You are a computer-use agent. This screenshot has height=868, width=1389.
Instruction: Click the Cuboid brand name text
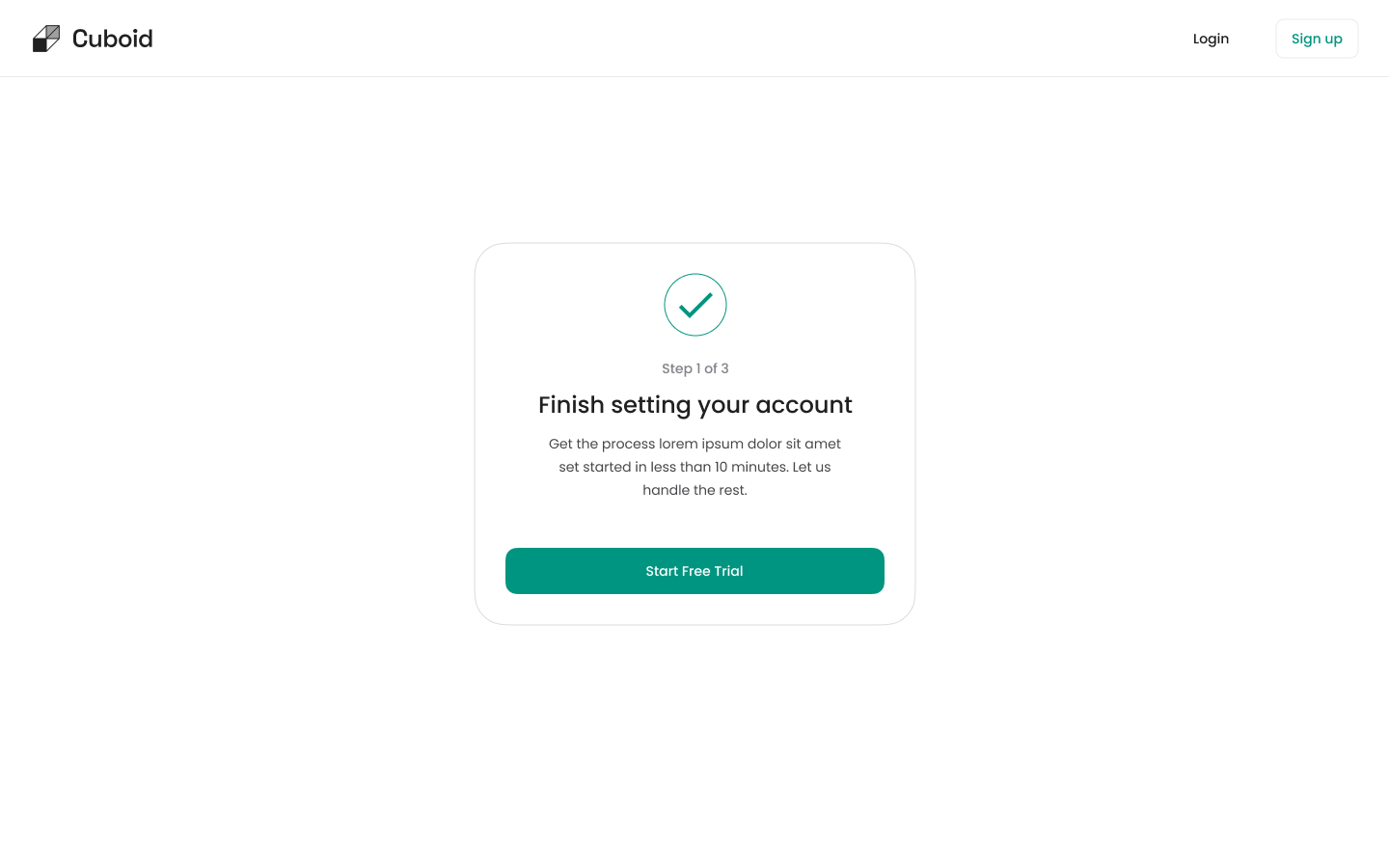112,39
